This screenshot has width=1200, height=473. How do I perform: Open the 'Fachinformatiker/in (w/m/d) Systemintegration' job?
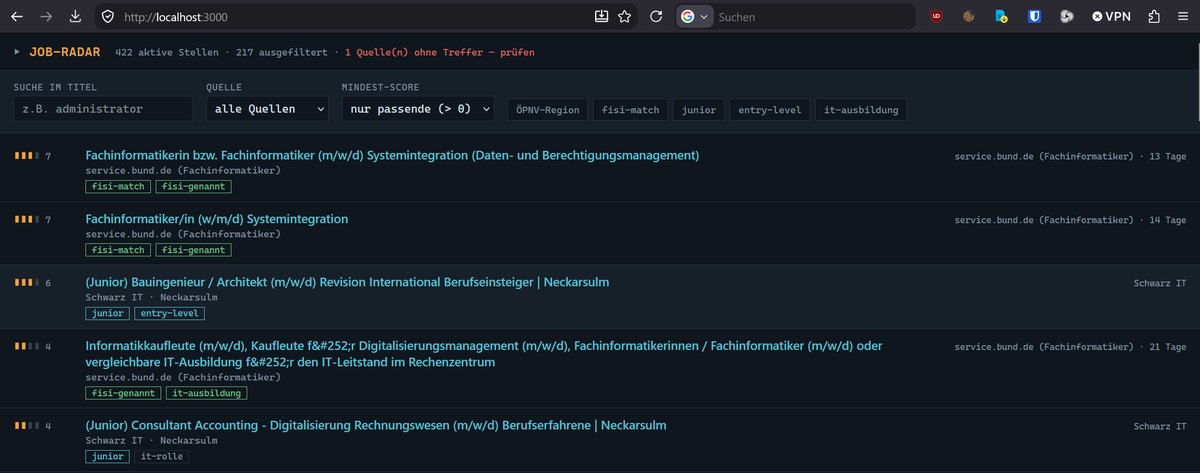[x=217, y=219]
